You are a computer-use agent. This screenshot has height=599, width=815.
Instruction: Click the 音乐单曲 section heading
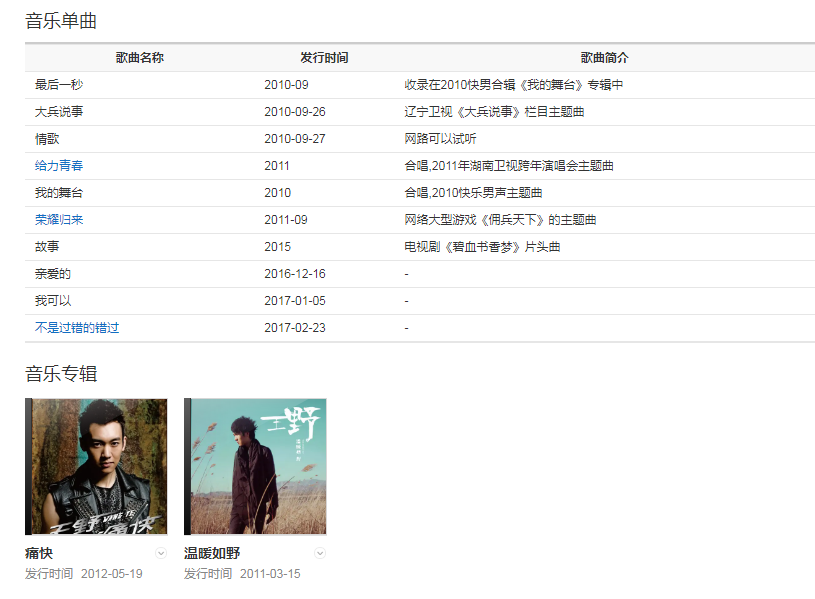pos(61,21)
